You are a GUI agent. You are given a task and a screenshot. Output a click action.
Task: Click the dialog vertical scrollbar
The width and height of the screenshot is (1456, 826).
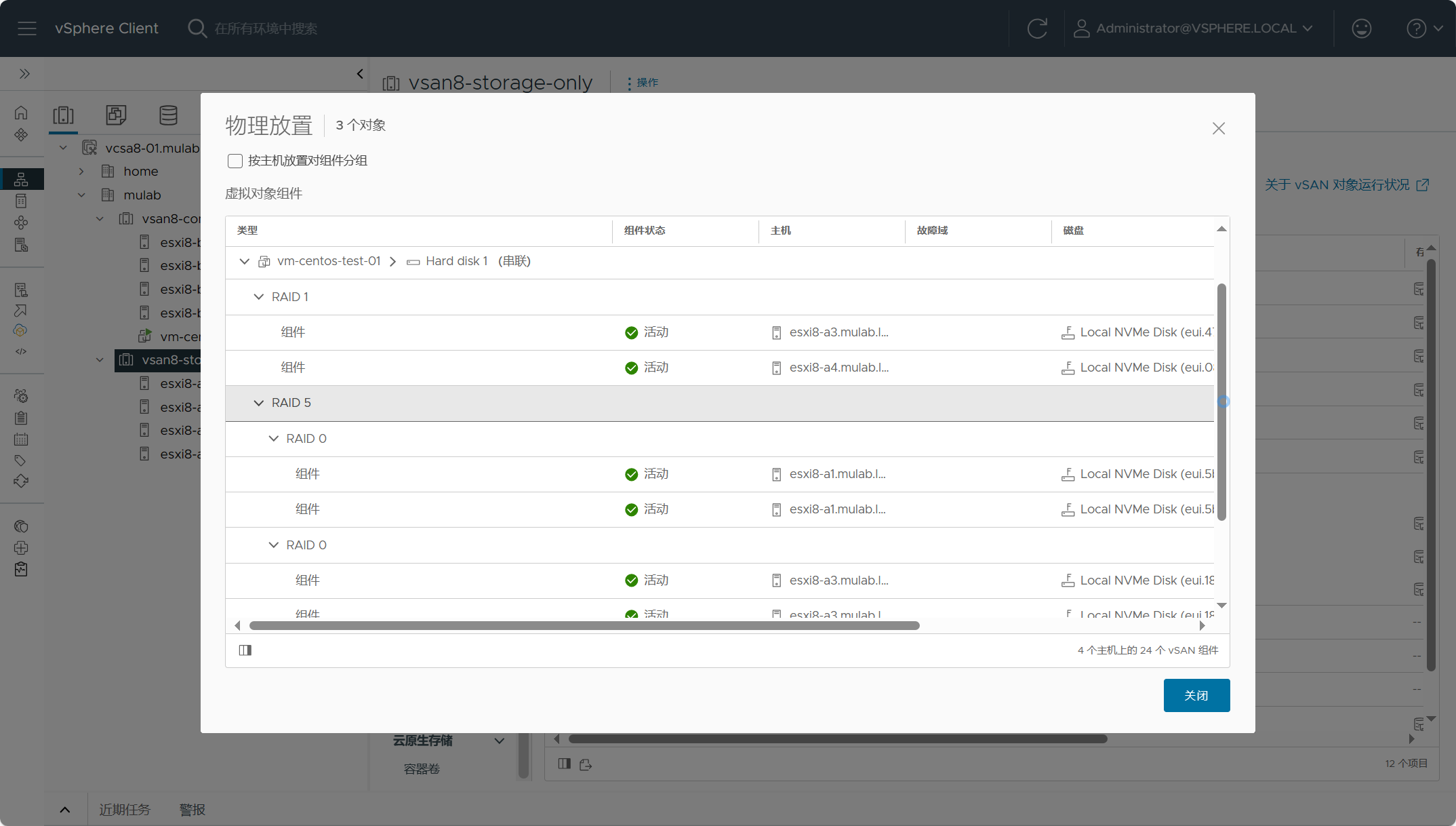[x=1221, y=402]
